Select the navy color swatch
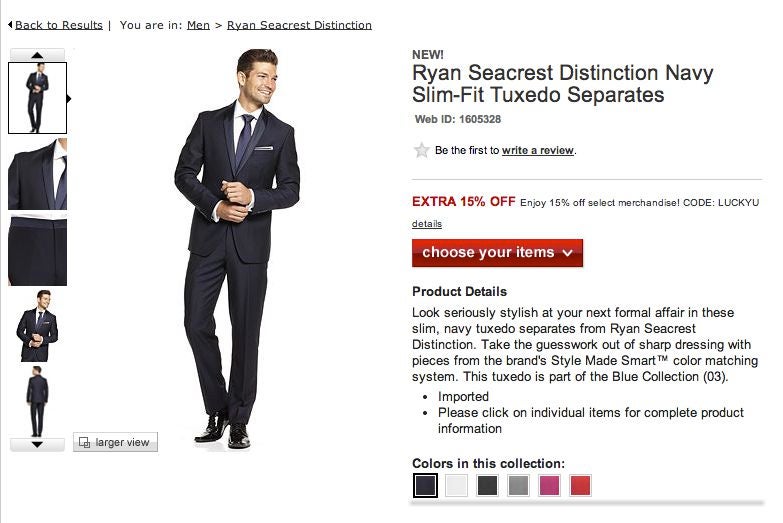Viewport: 783px width, 523px height. 425,486
